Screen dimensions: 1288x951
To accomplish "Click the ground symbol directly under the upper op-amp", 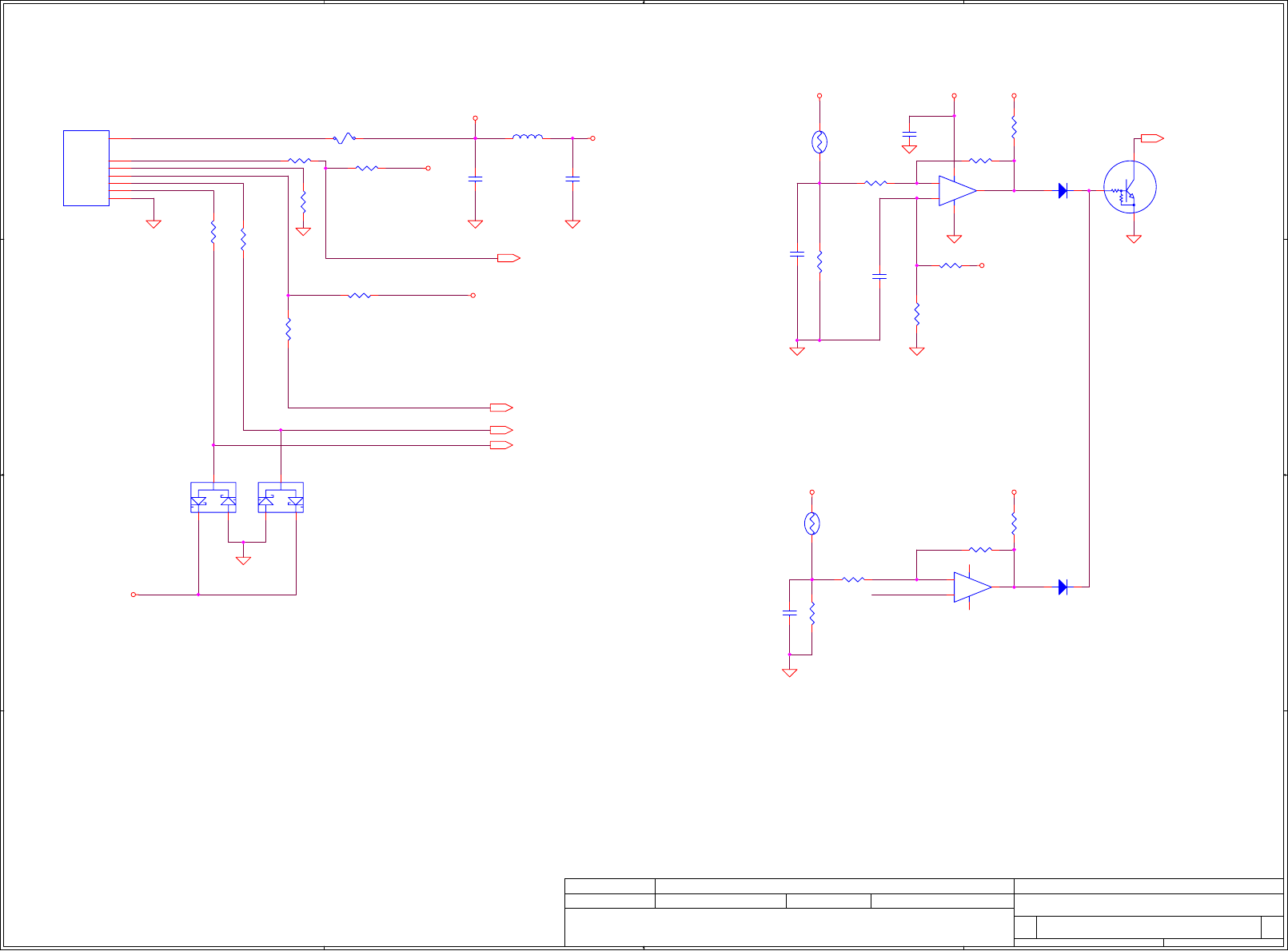I will coord(954,238).
